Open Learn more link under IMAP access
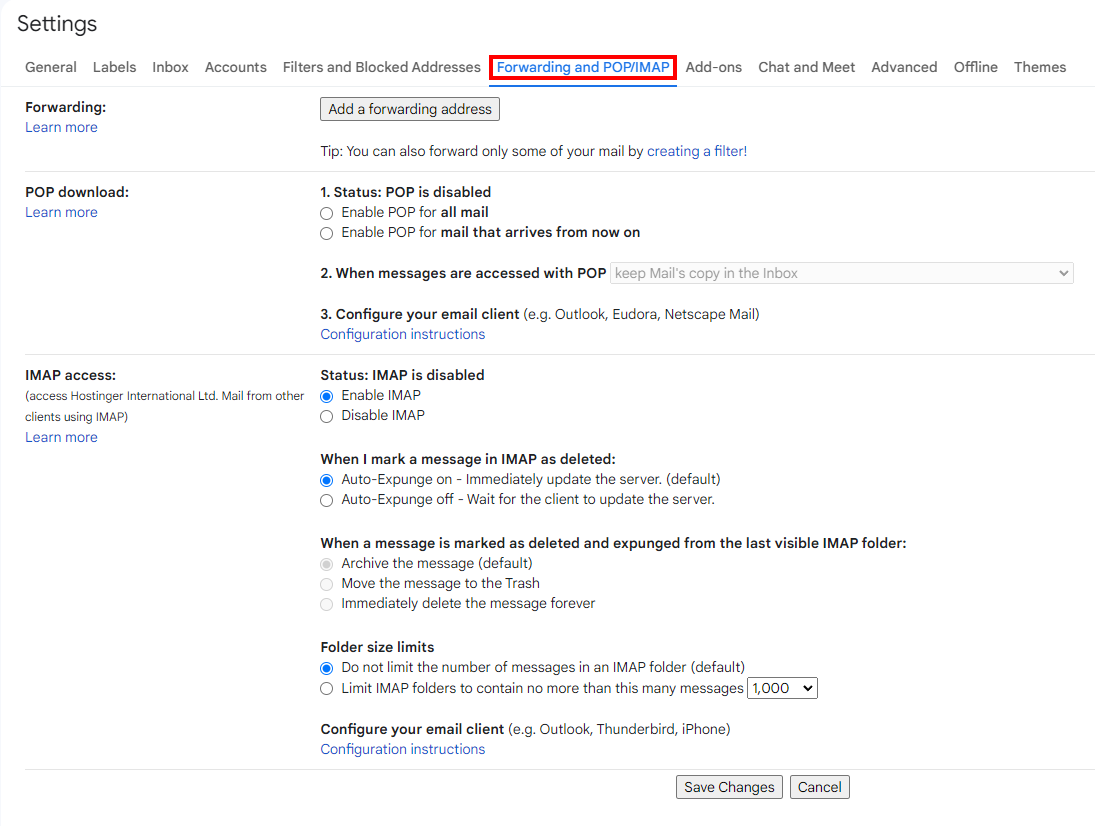Screen dimensions: 1095x826 click(x=61, y=437)
